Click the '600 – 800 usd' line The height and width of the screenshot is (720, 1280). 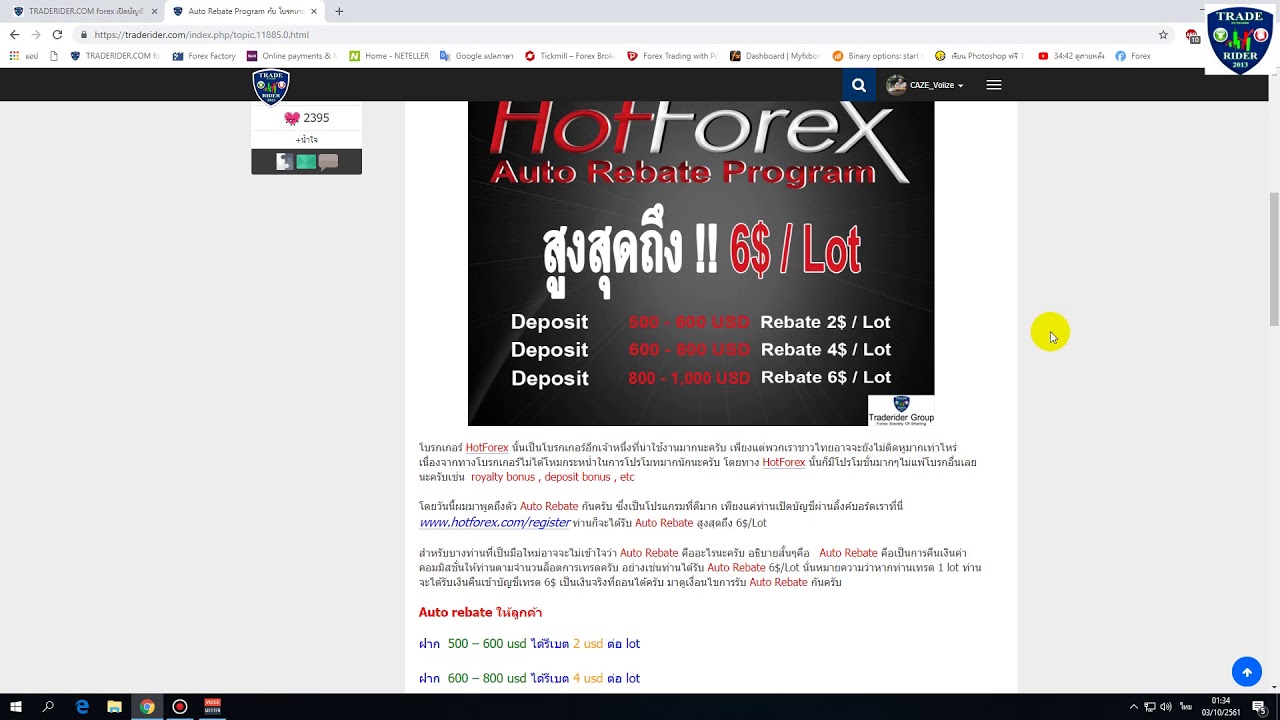click(x=529, y=678)
